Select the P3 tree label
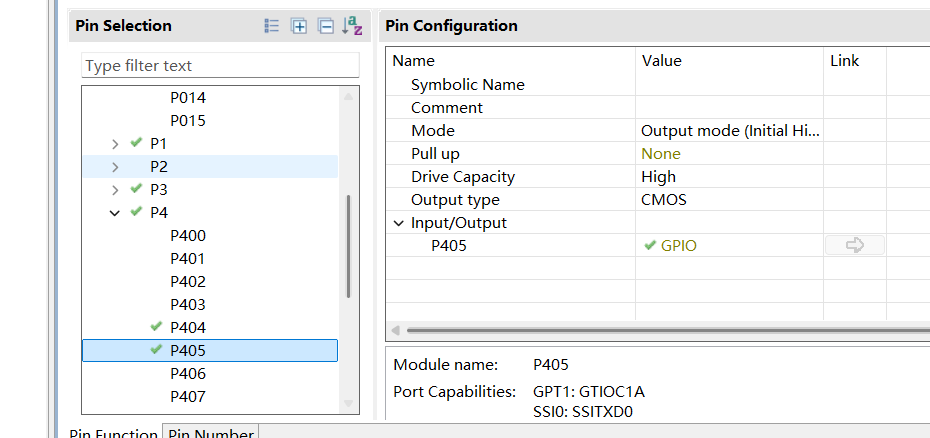This screenshot has height=438, width=930. (x=159, y=190)
